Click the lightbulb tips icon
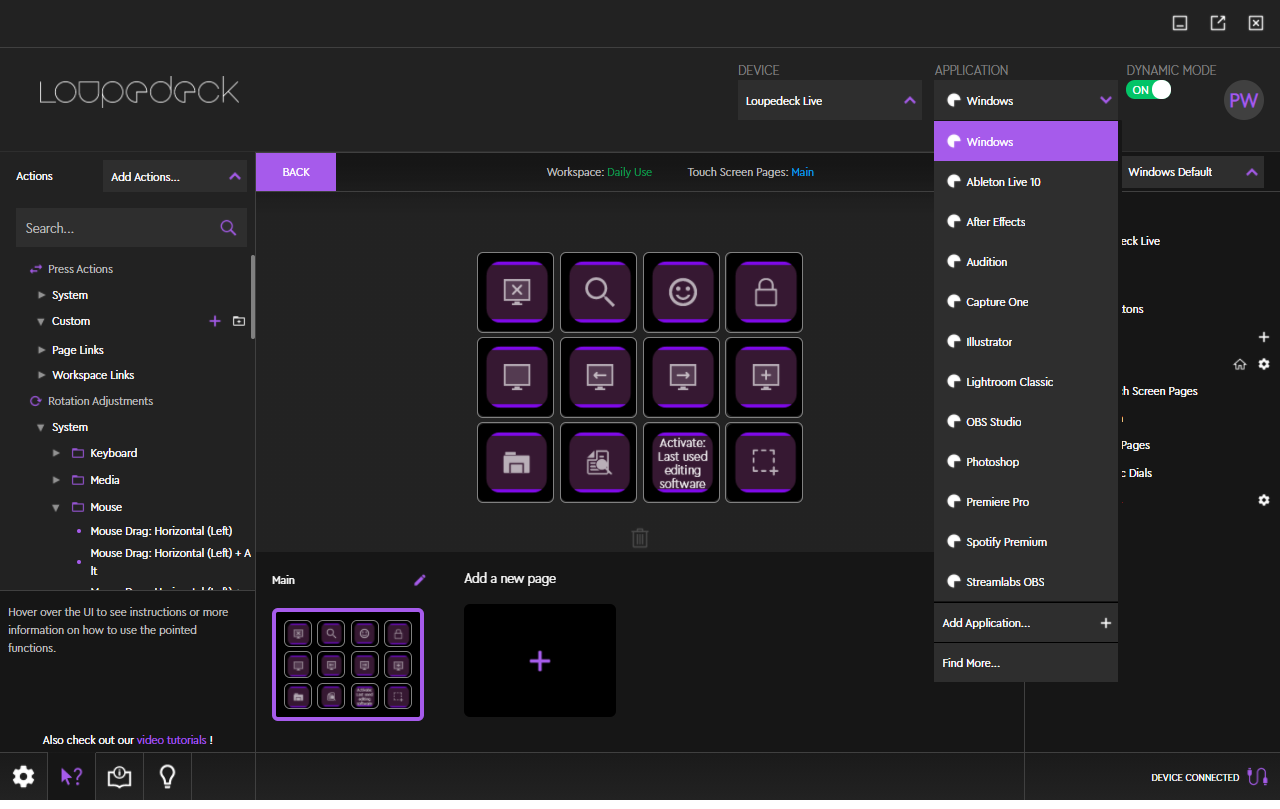Viewport: 1280px width, 809px height. tap(167, 777)
